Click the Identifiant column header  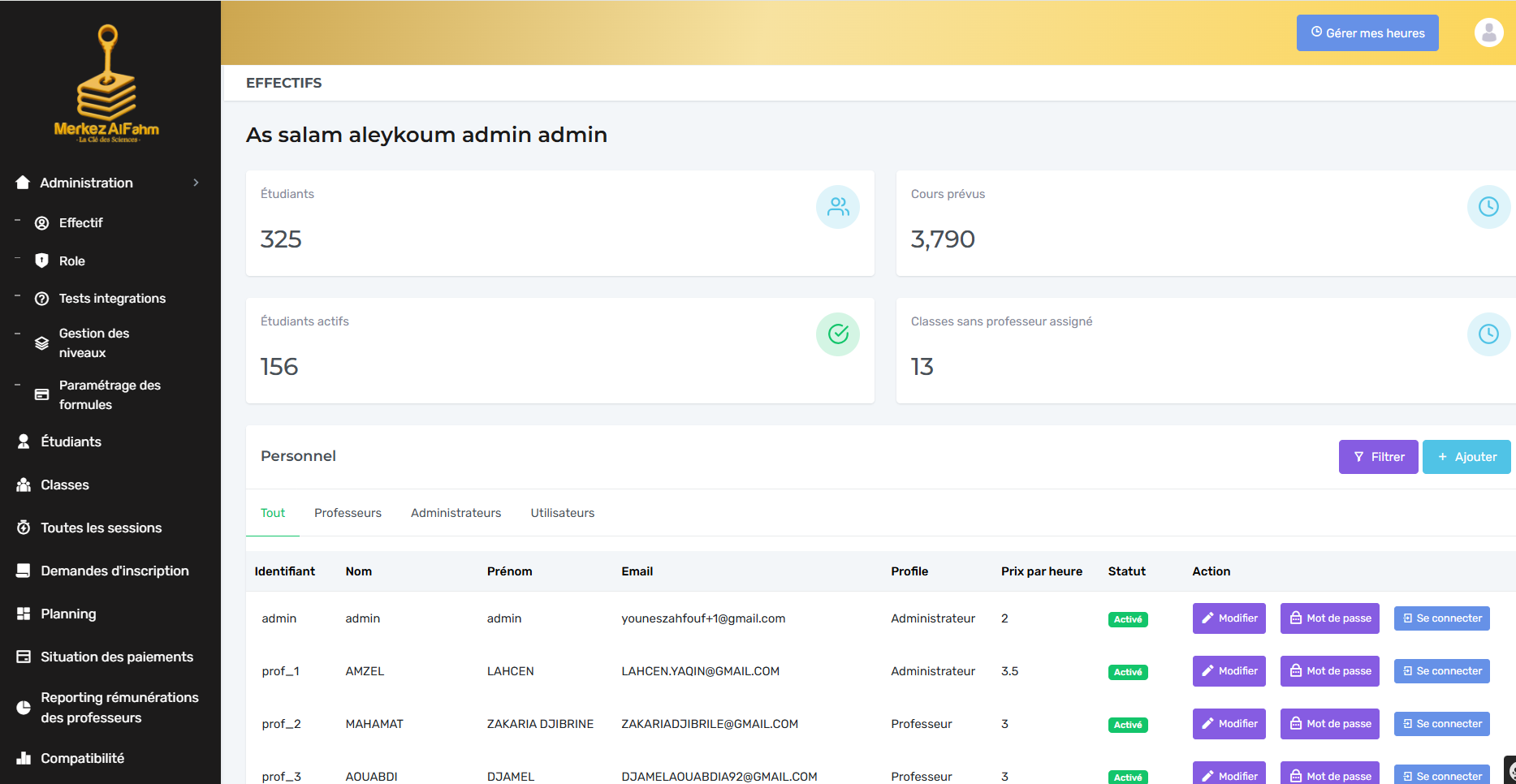(284, 571)
